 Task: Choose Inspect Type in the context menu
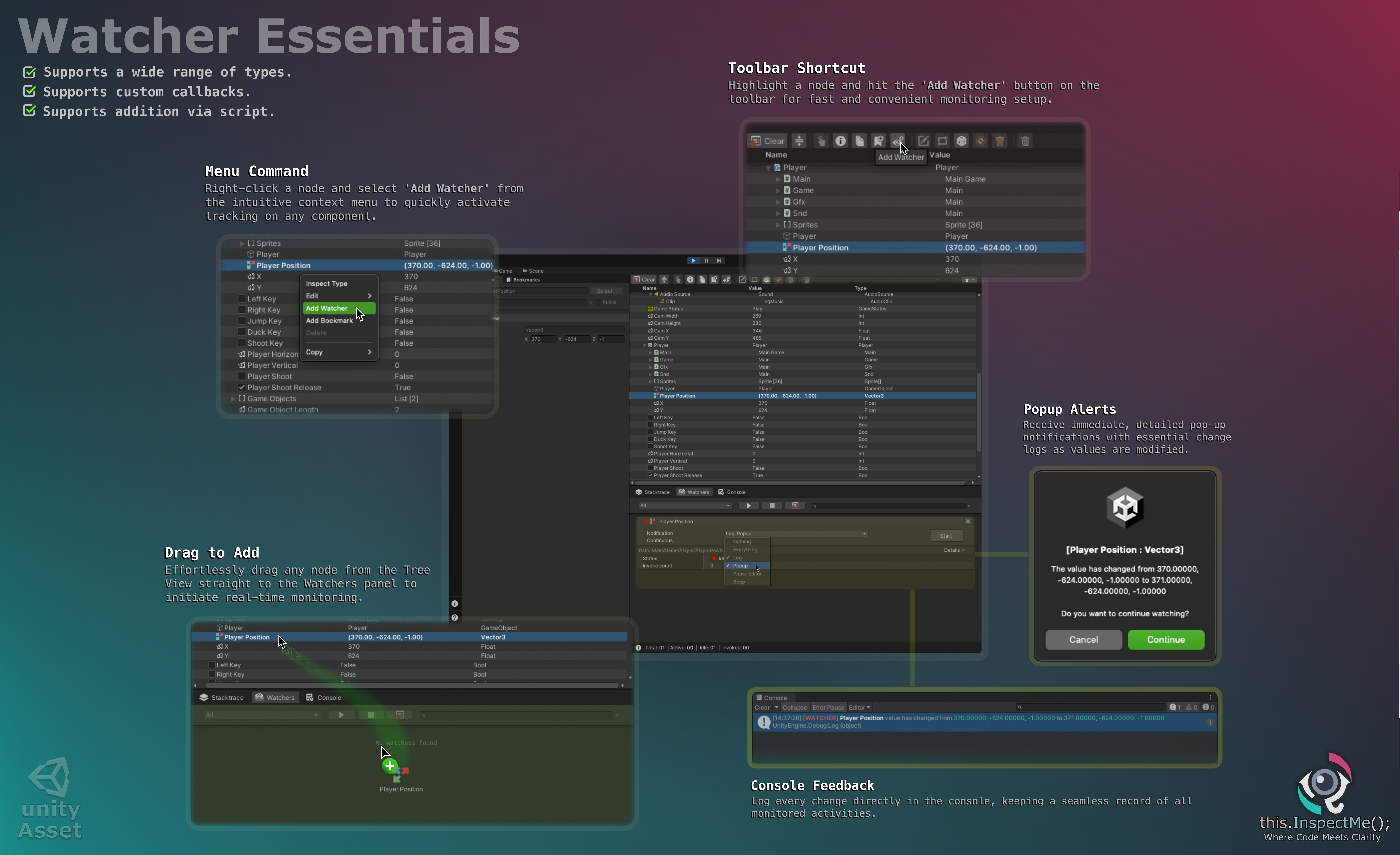tap(339, 284)
